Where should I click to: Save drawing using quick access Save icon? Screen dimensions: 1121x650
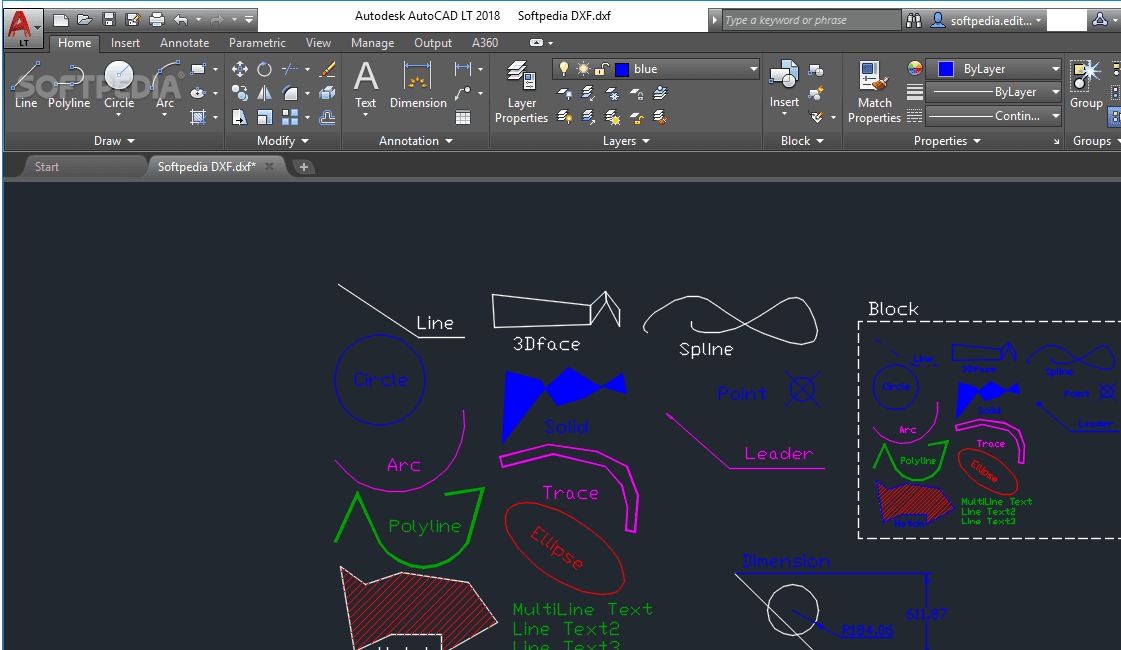pos(109,19)
